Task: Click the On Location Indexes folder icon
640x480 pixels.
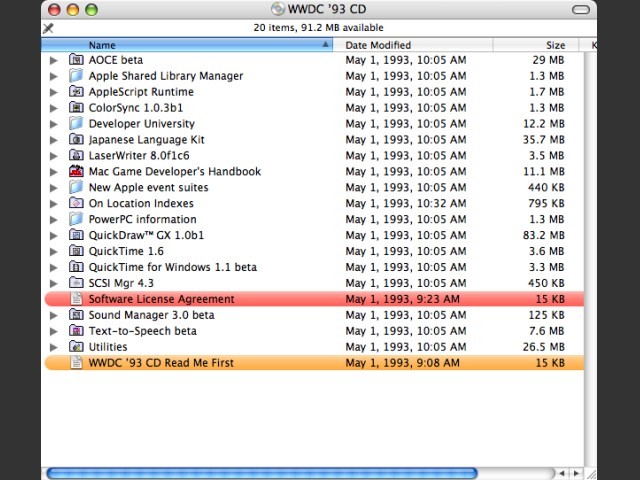Action: tap(76, 203)
